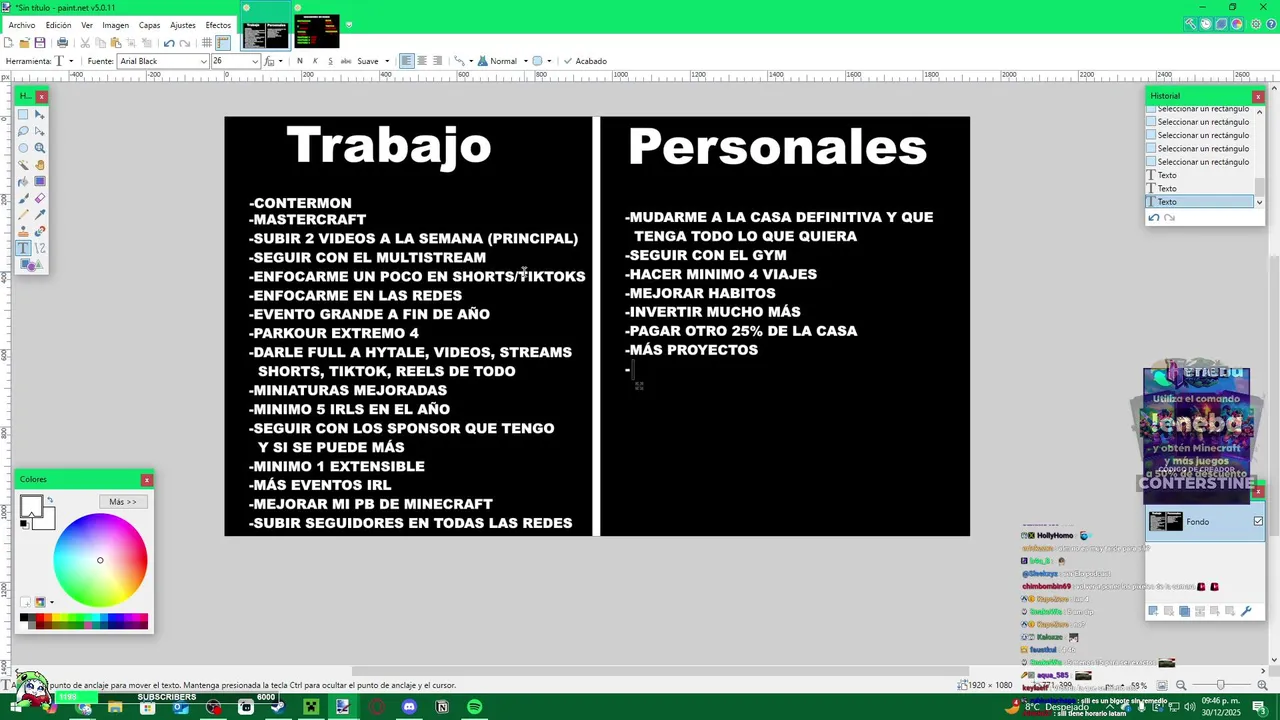Click the New file icon
Viewport: 1280px width, 720px height.
click(x=8, y=43)
